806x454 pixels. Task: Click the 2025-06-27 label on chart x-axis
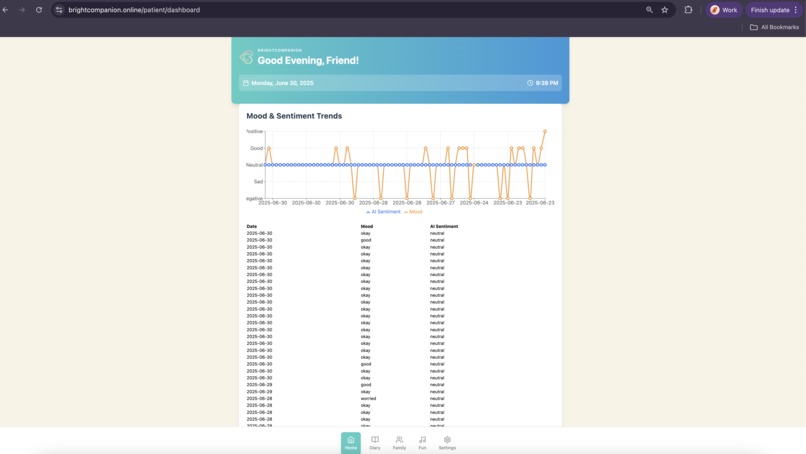pyautogui.click(x=441, y=203)
